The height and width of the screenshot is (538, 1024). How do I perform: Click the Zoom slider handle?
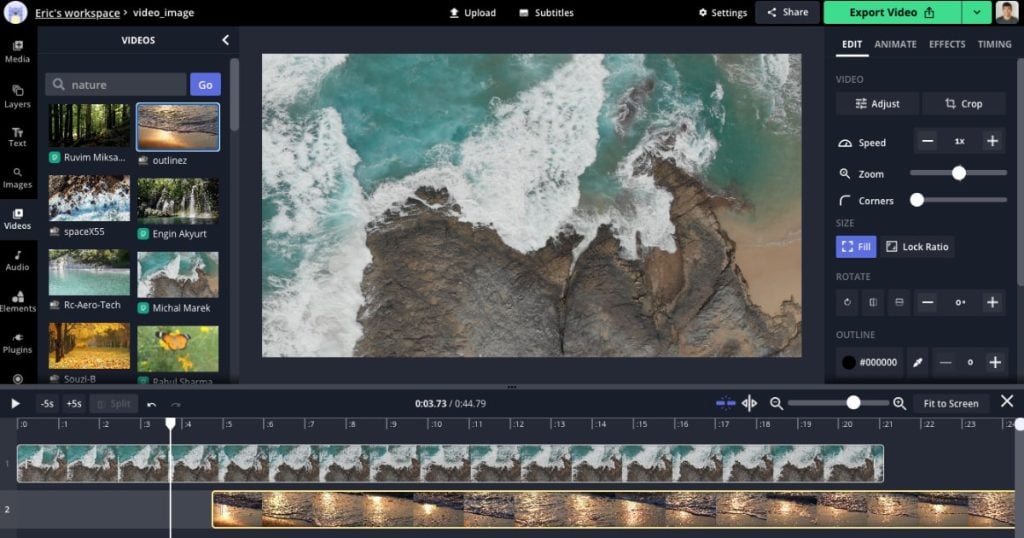(x=959, y=173)
